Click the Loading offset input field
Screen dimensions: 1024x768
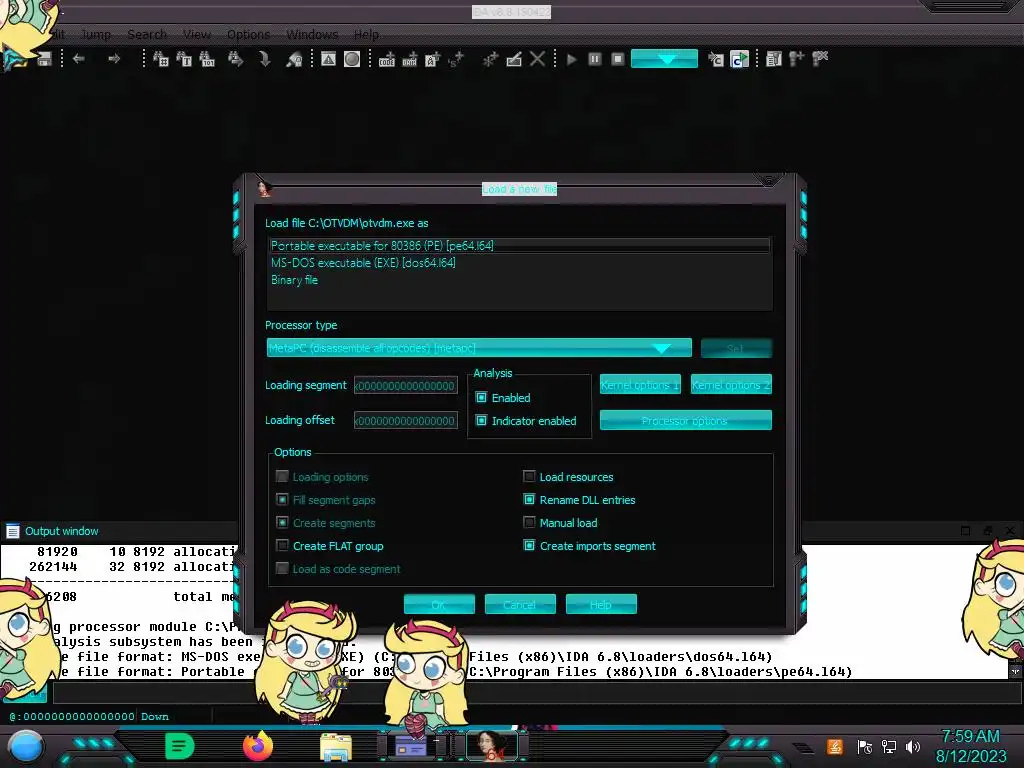[x=406, y=421]
